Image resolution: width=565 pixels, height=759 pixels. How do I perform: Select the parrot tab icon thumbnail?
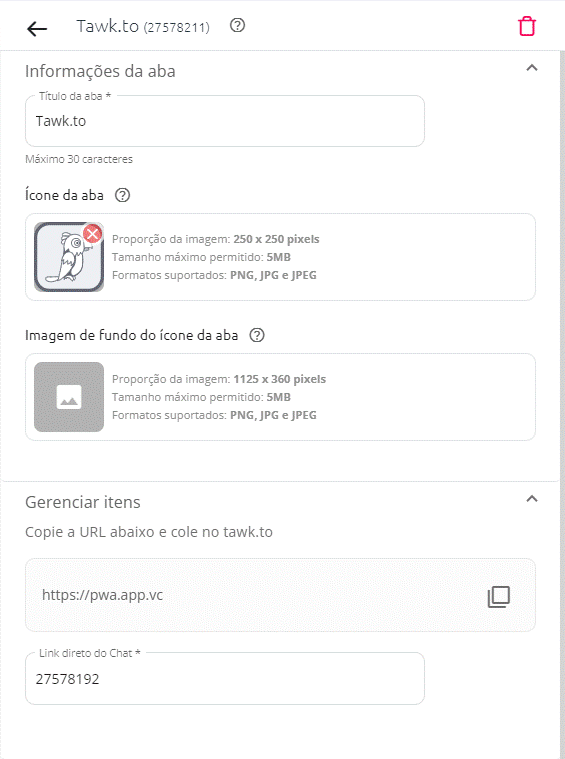[69, 257]
